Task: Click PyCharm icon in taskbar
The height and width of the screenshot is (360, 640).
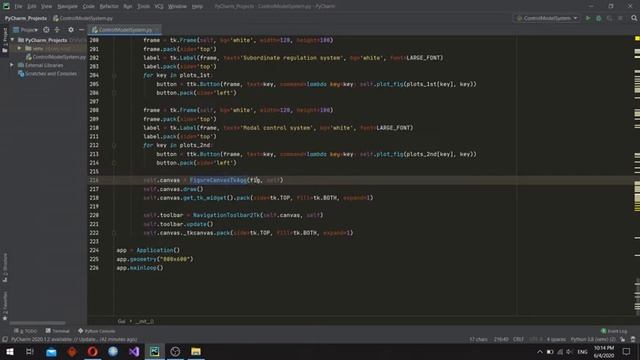Action: [155, 351]
